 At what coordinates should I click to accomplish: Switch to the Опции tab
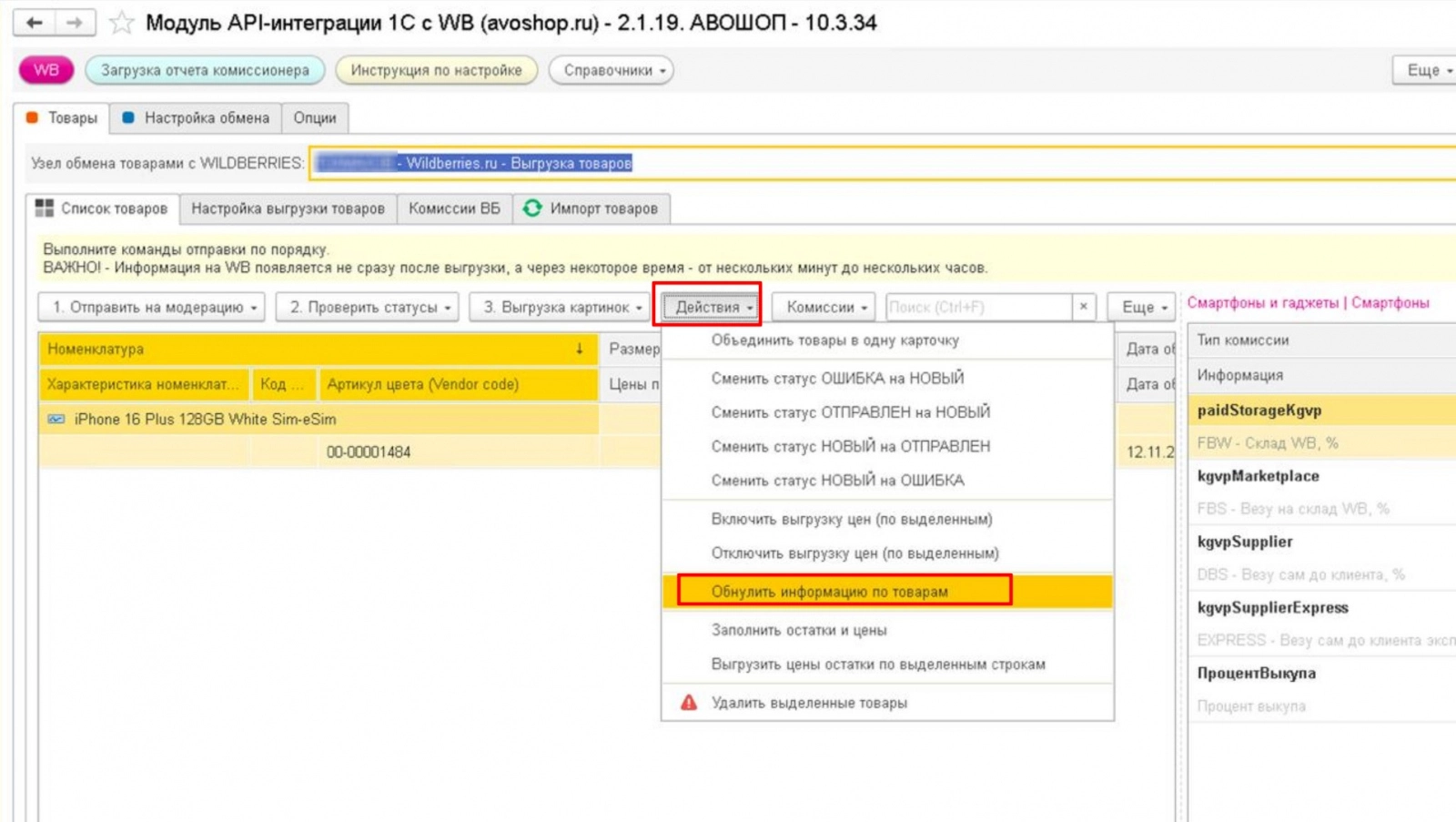pyautogui.click(x=315, y=117)
